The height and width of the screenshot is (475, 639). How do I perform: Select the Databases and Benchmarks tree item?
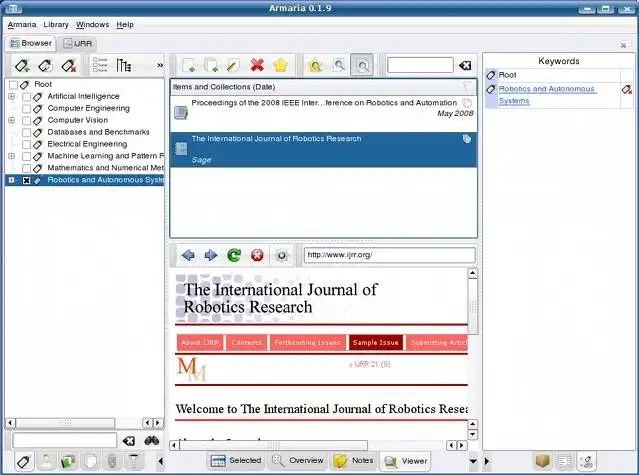(x=98, y=132)
